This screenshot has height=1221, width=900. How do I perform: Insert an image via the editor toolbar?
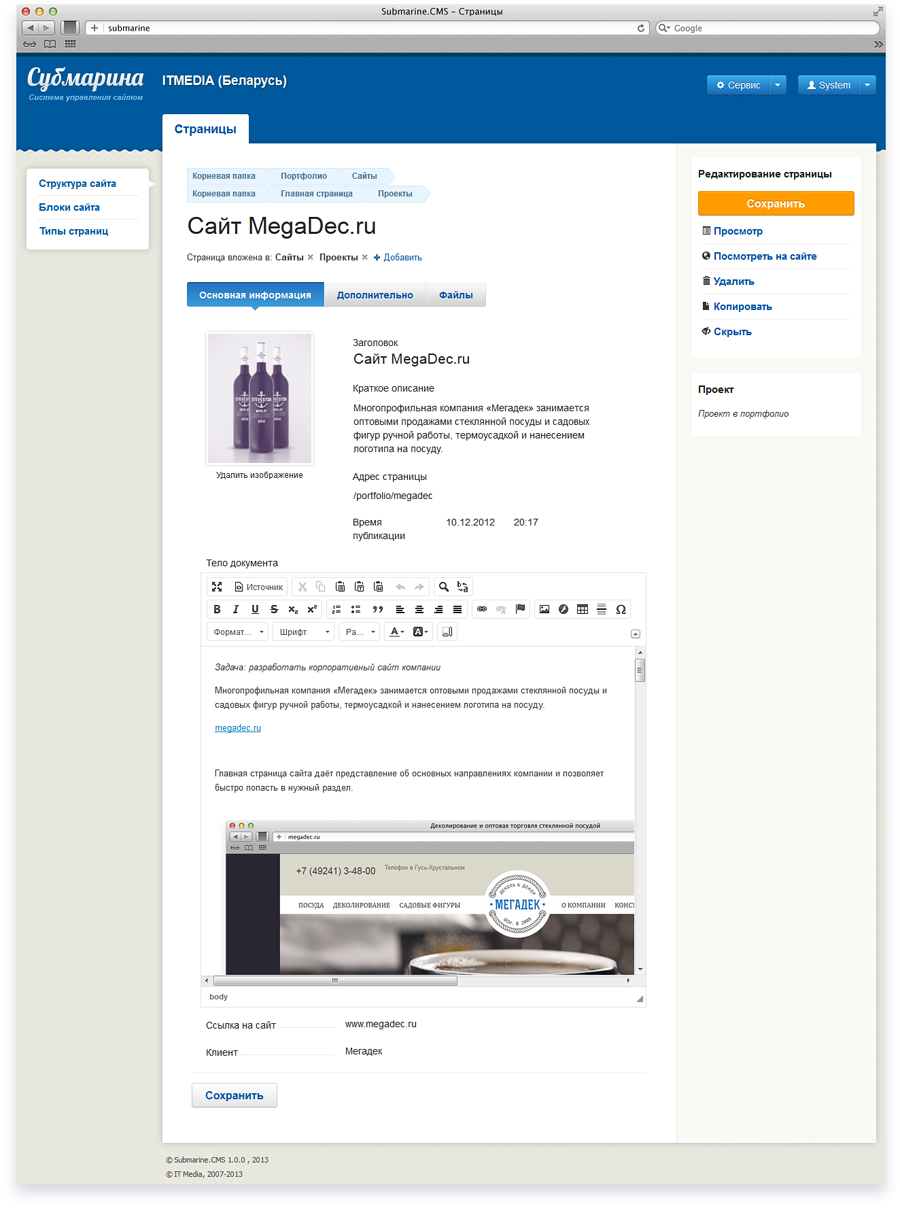[544, 609]
